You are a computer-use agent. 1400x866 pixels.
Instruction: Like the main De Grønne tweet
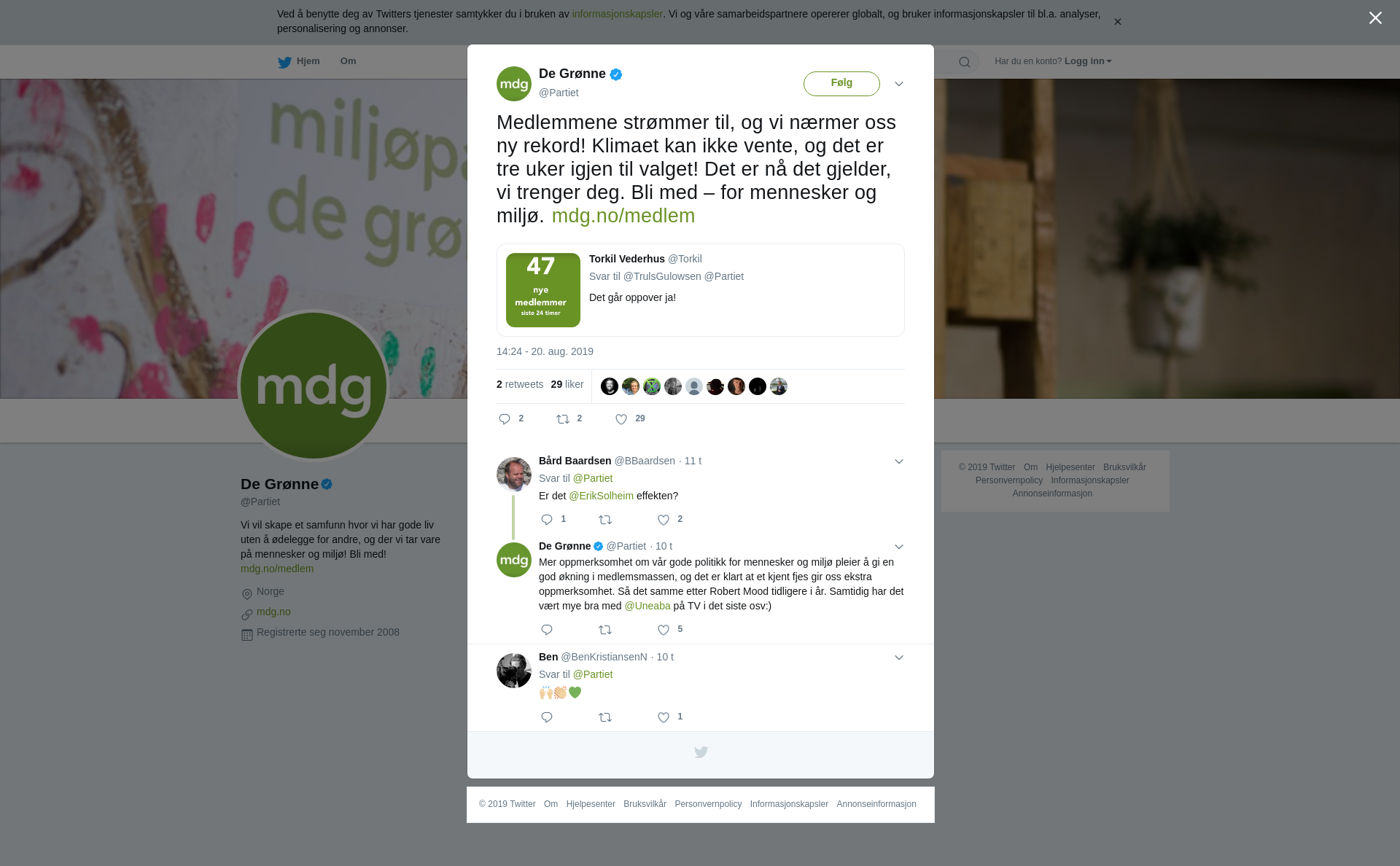coord(621,419)
